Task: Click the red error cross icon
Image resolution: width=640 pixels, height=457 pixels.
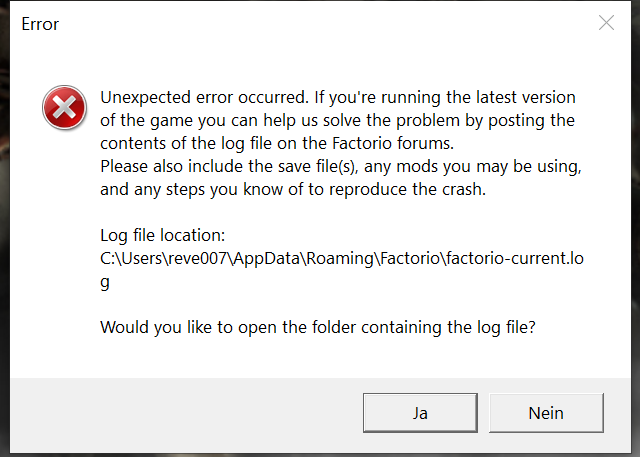Action: pyautogui.click(x=64, y=107)
